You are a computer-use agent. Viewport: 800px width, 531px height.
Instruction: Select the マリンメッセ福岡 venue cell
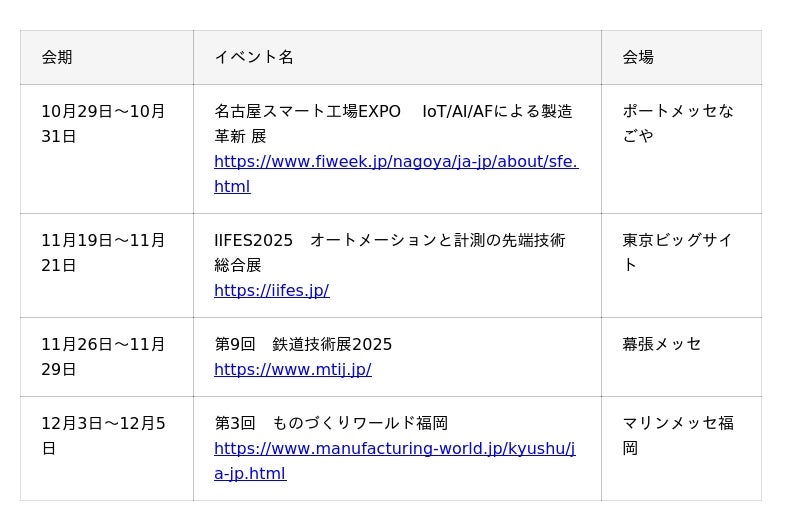click(x=677, y=435)
